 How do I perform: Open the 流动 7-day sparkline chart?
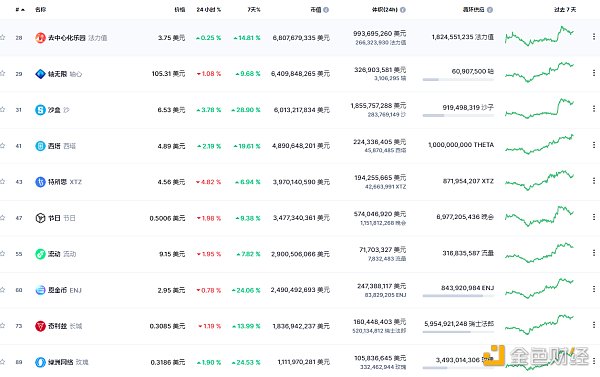(540, 252)
